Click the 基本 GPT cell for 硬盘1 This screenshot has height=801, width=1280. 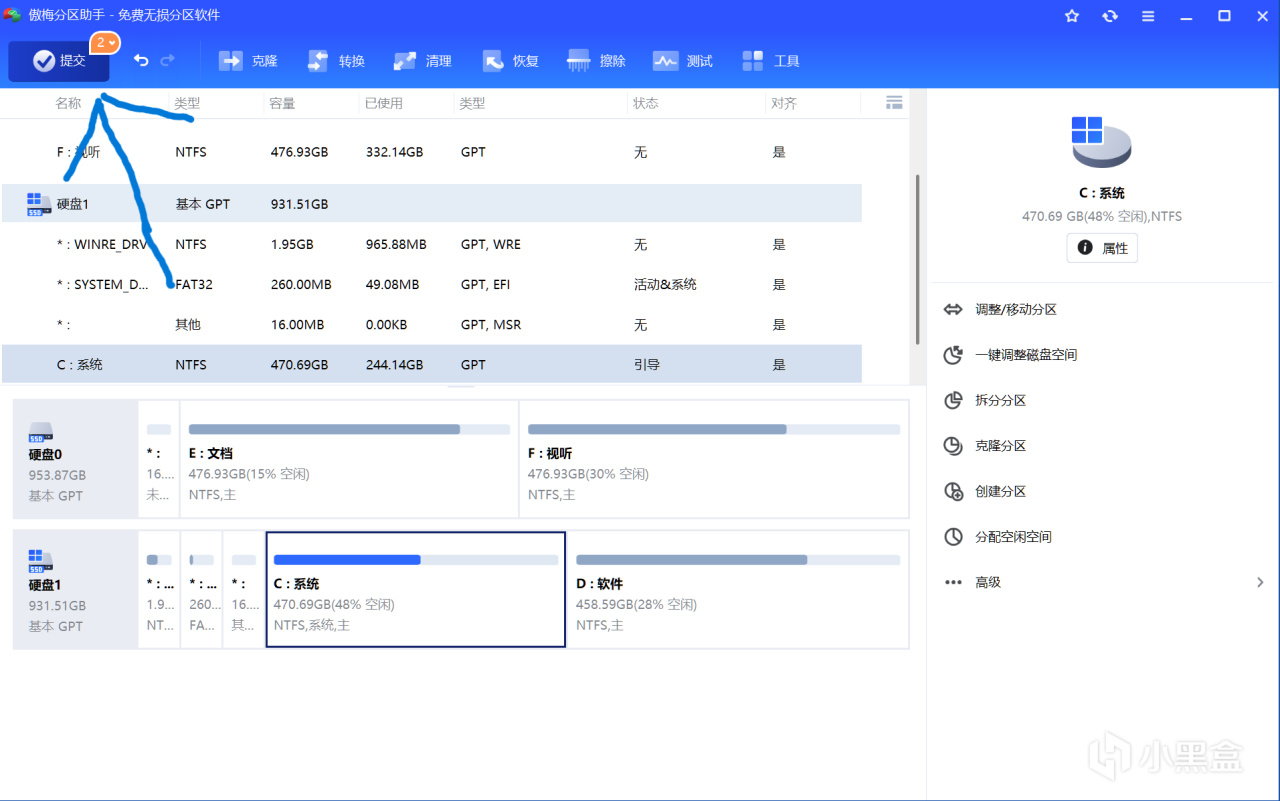202,204
